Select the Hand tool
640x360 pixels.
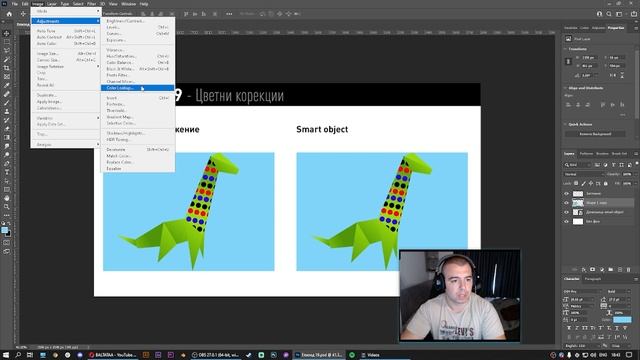[7, 198]
